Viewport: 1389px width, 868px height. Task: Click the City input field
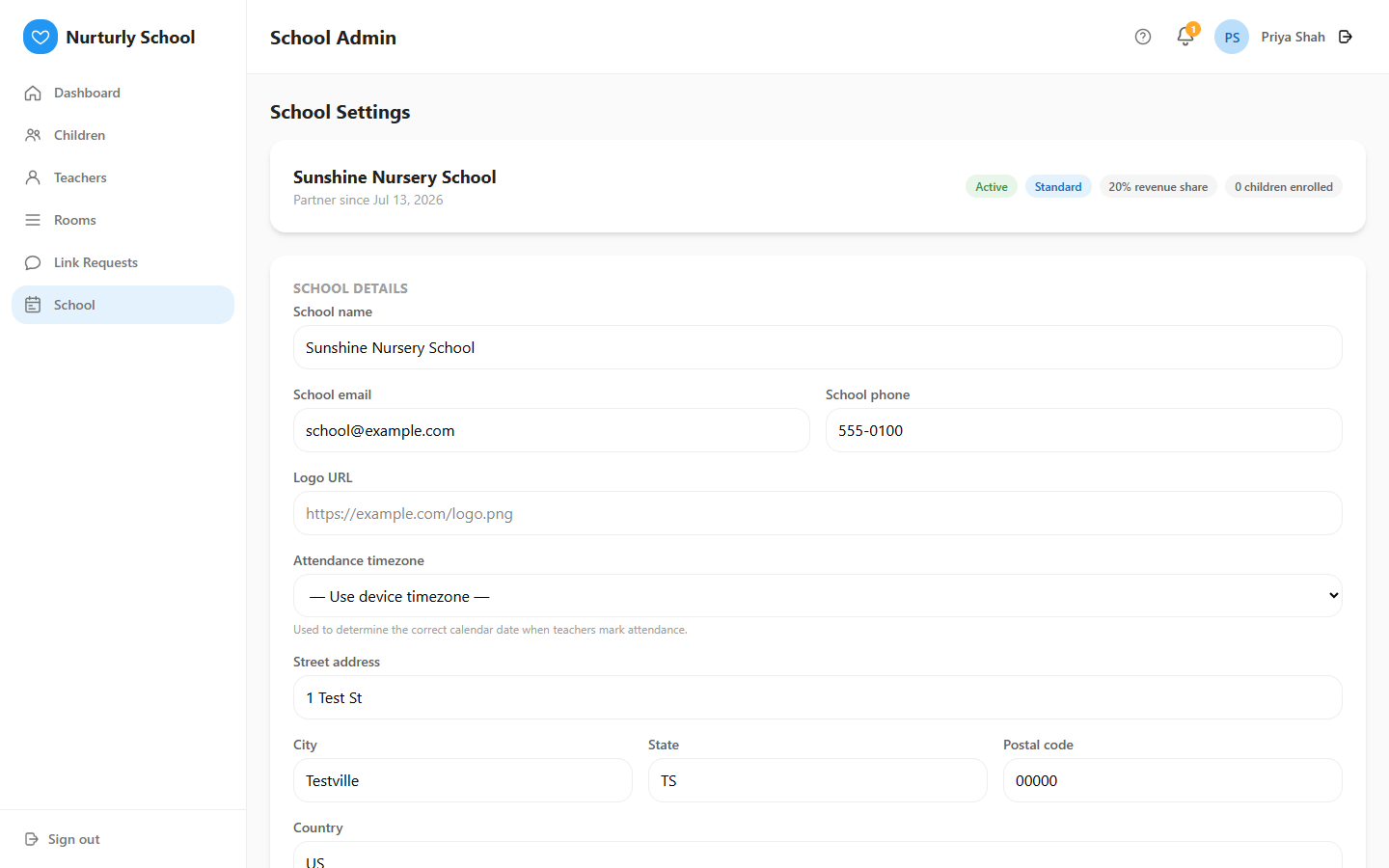[x=463, y=780]
